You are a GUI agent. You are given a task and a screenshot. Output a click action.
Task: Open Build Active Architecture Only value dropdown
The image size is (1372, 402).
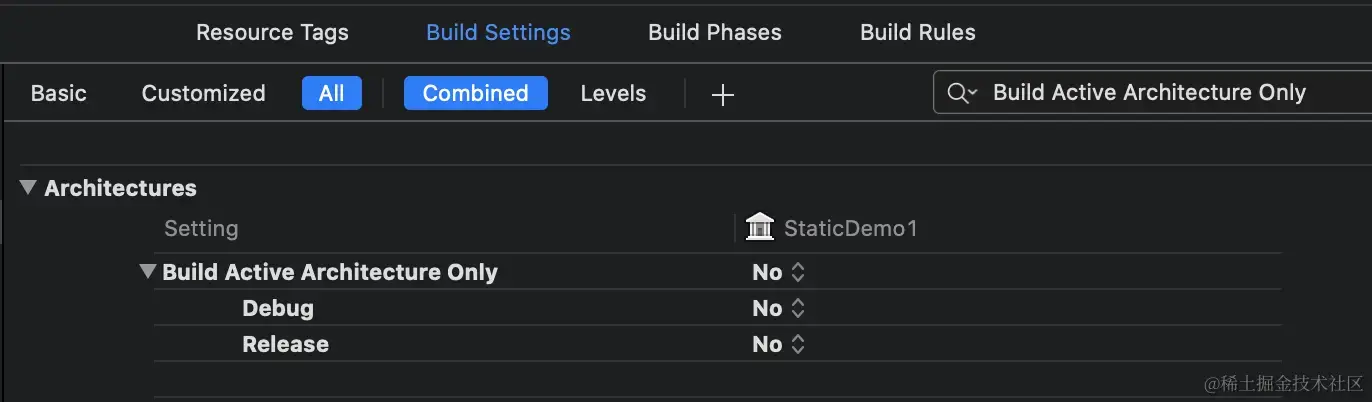click(768, 272)
